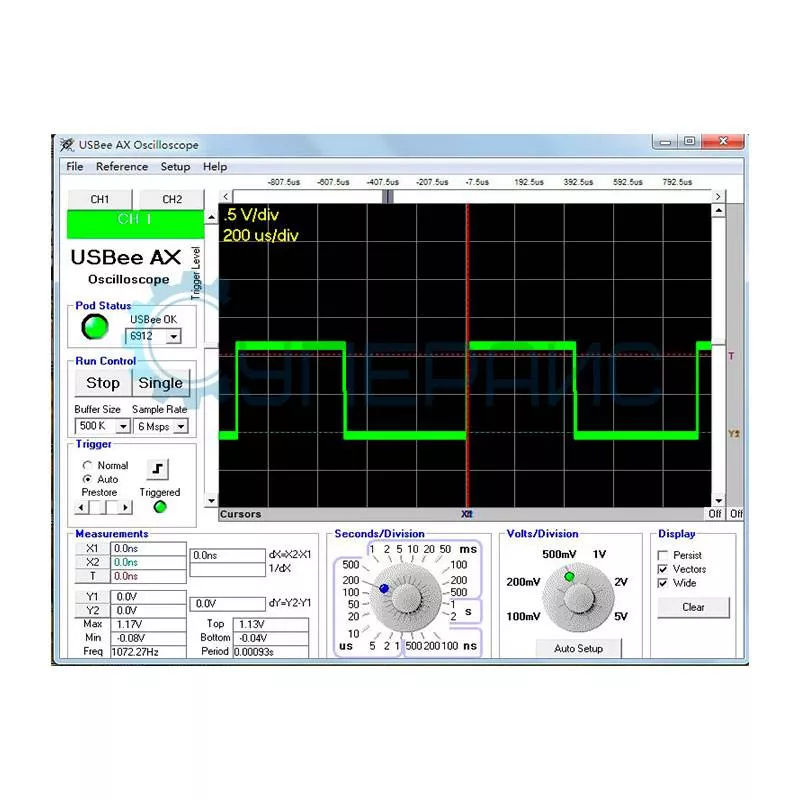The width and height of the screenshot is (800, 800).
Task: Toggle the Vectors checkbox
Action: tap(663, 569)
